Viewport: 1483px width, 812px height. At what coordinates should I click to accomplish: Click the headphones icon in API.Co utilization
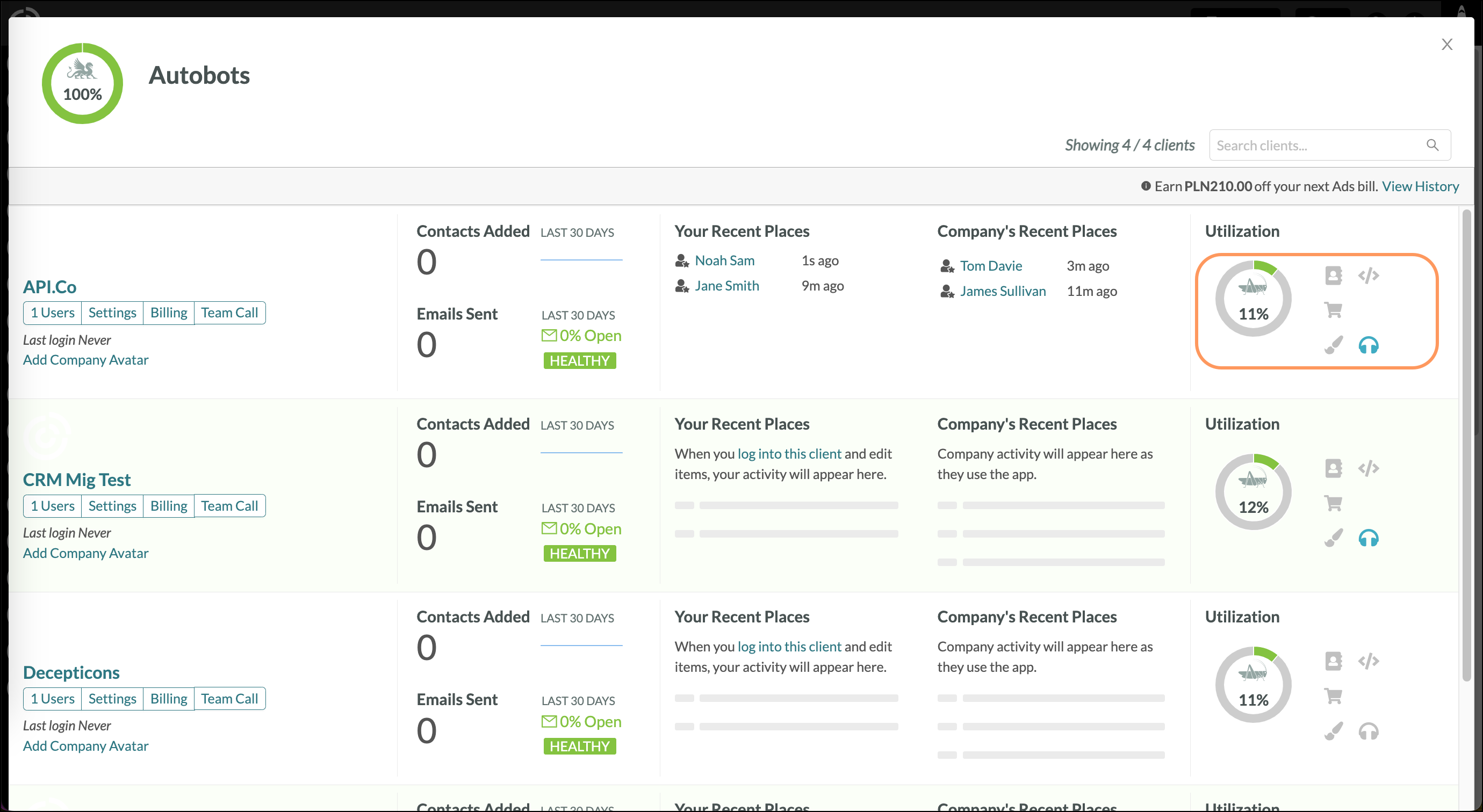click(1369, 345)
